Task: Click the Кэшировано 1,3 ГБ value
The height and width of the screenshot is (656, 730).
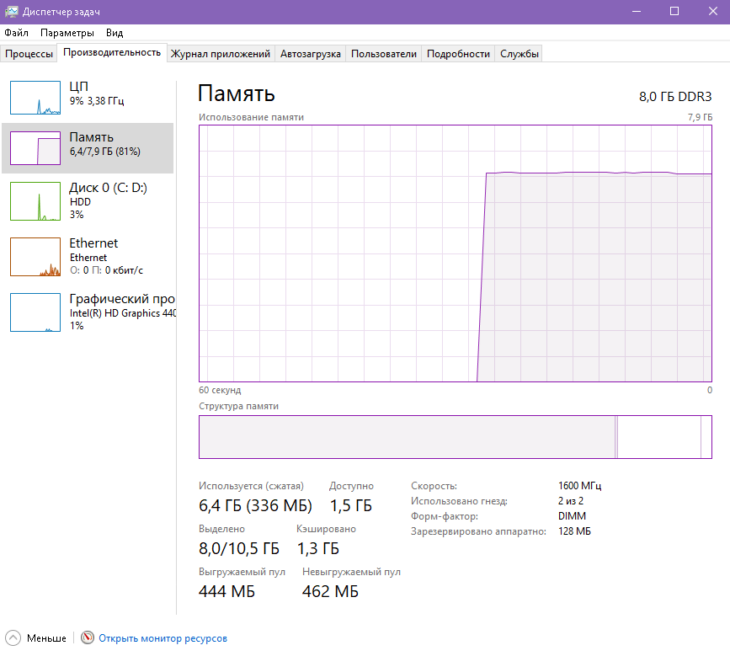Action: click(318, 548)
